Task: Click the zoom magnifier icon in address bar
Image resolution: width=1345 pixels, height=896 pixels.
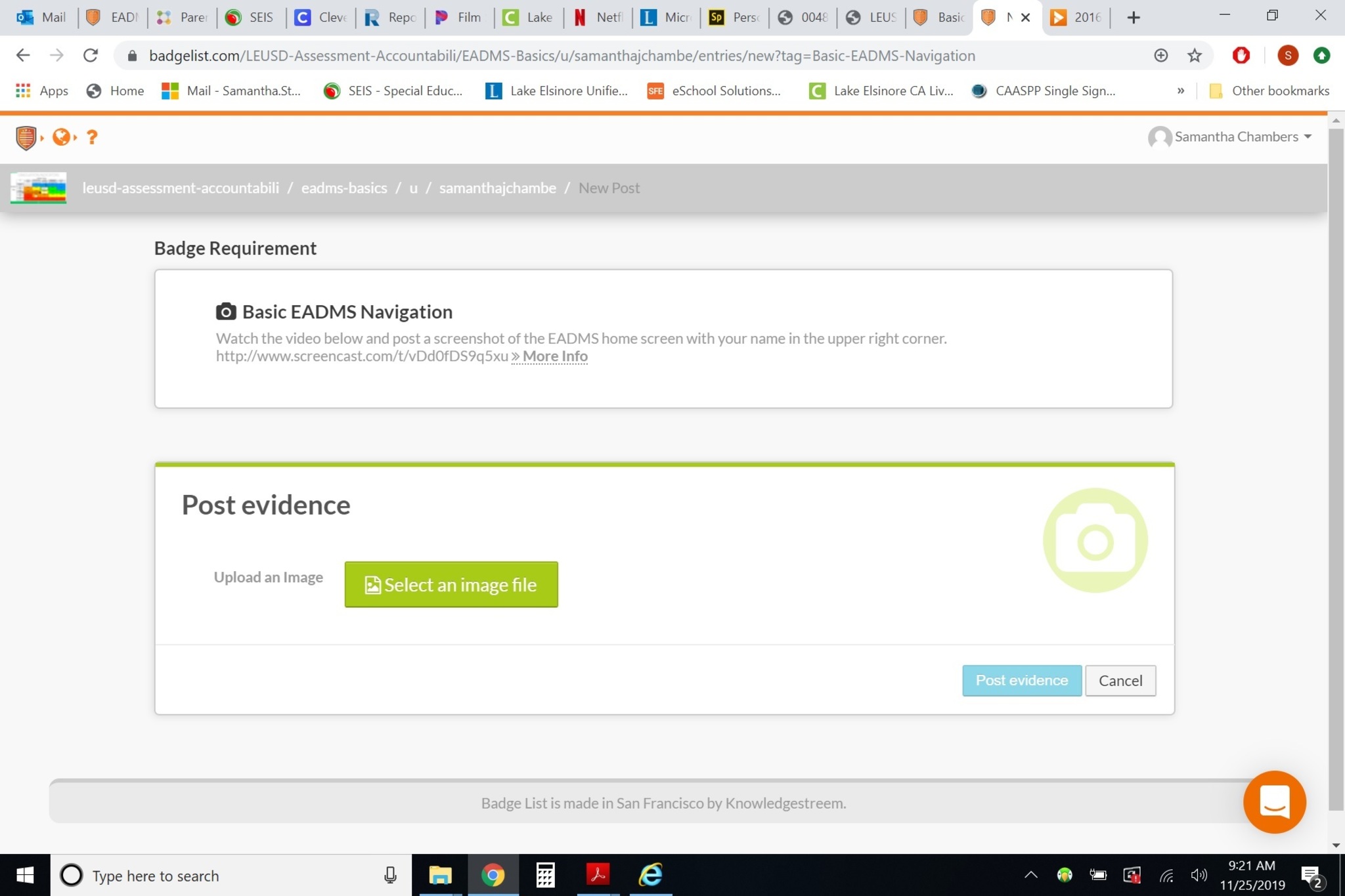Action: pos(1160,56)
